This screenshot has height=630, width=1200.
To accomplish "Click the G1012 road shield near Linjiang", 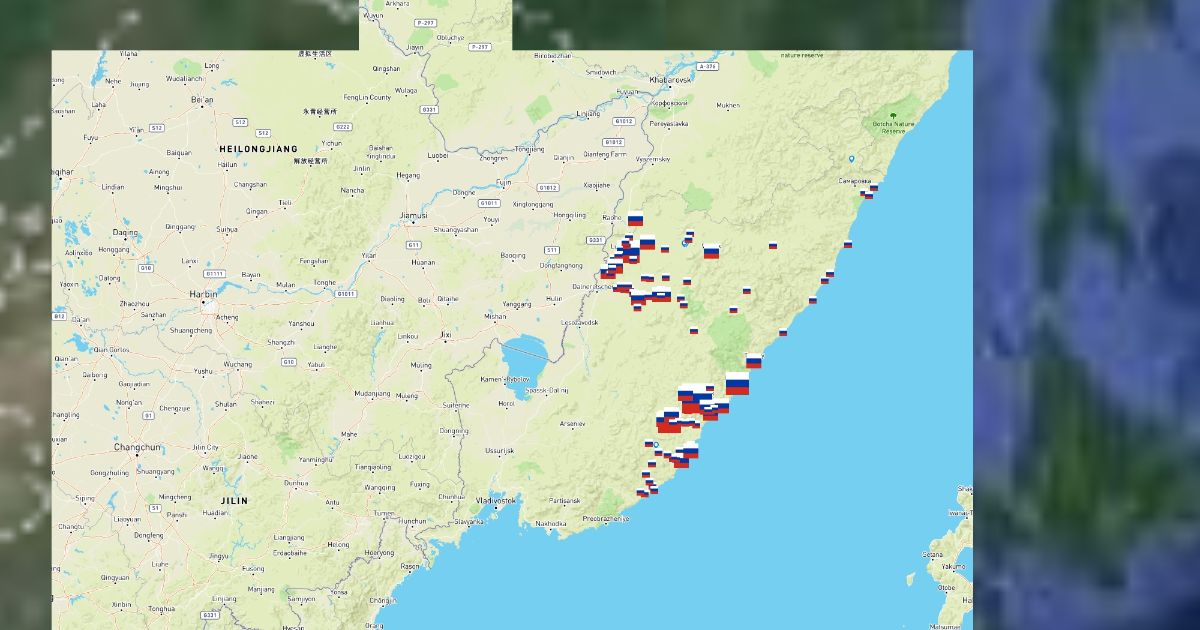I will [x=624, y=121].
